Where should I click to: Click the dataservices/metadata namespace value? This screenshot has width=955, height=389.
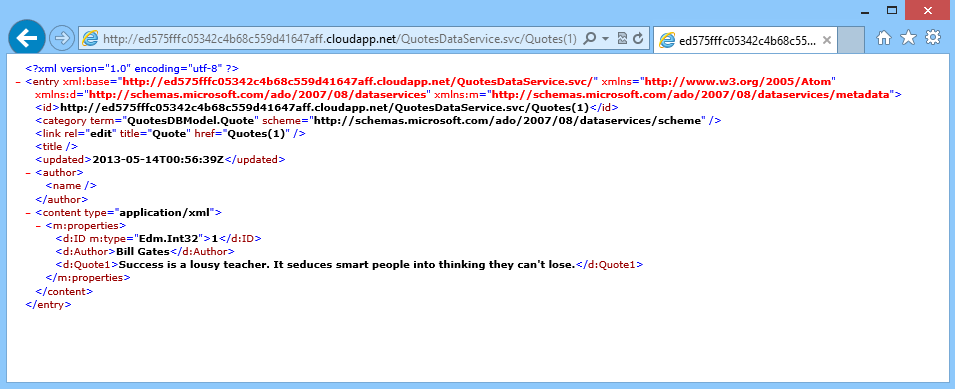[x=691, y=94]
